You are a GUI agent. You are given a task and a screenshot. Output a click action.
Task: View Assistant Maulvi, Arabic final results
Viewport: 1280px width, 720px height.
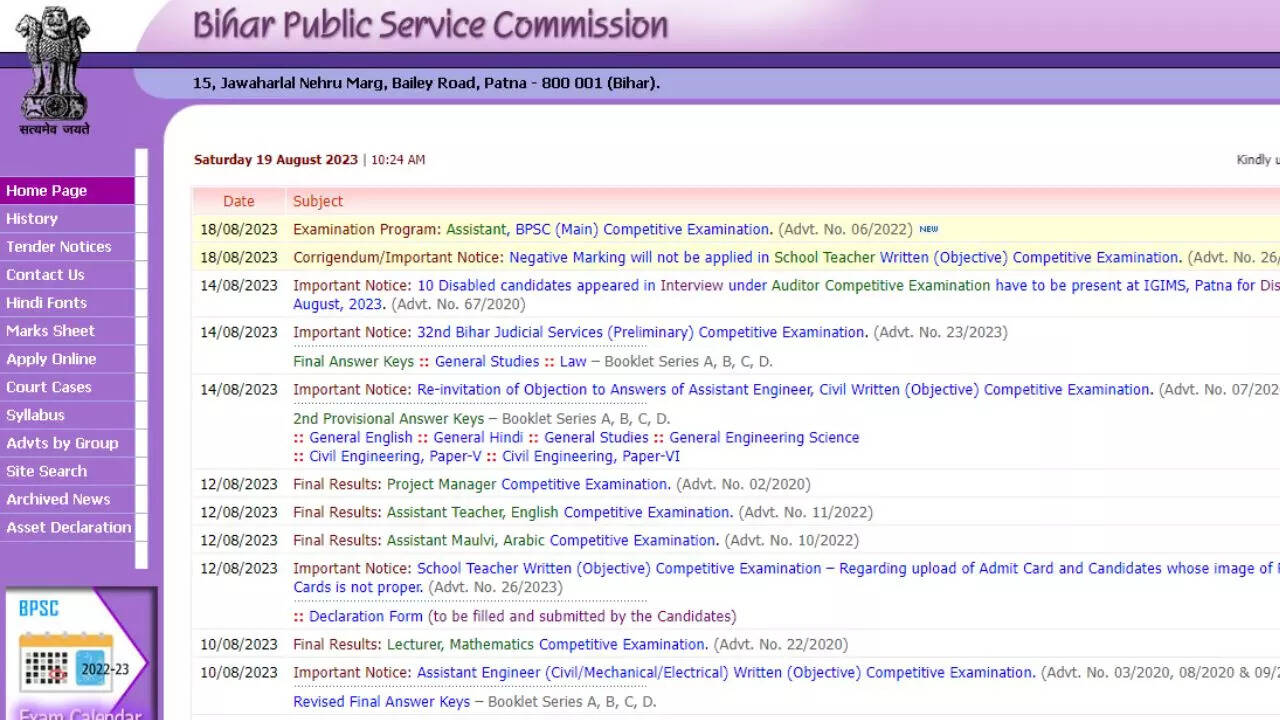tap(552, 540)
